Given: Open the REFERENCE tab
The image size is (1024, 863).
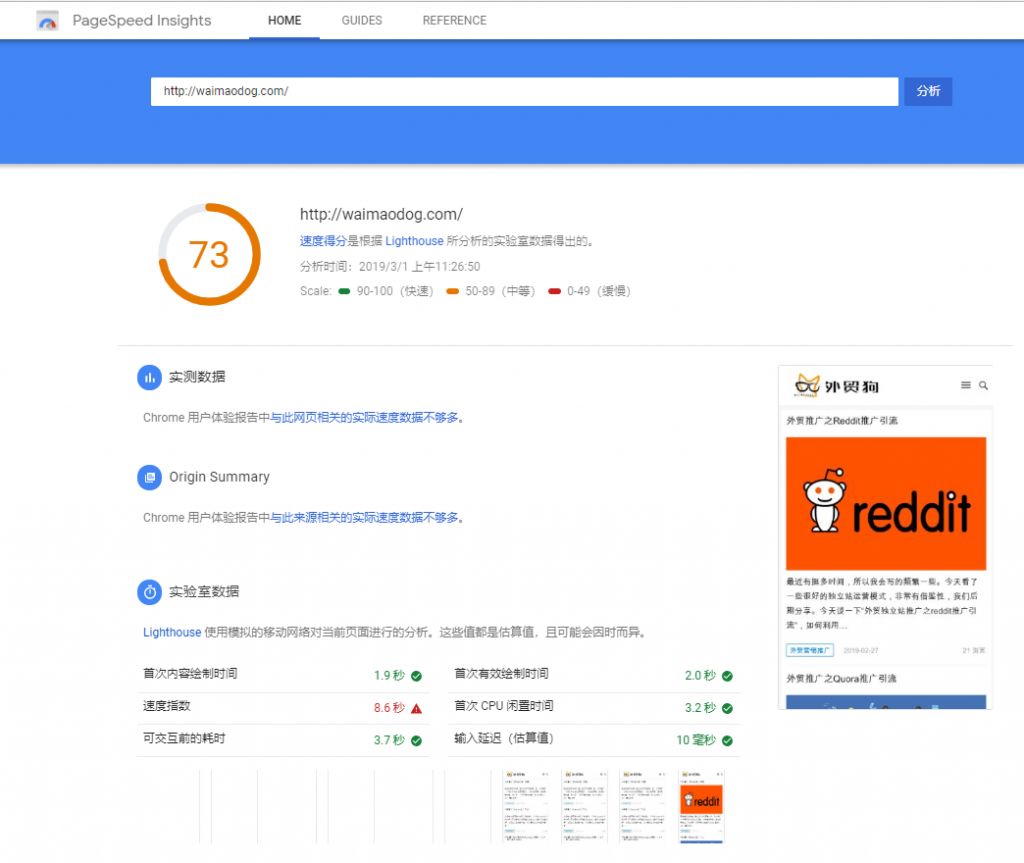Looking at the screenshot, I should pos(454,20).
